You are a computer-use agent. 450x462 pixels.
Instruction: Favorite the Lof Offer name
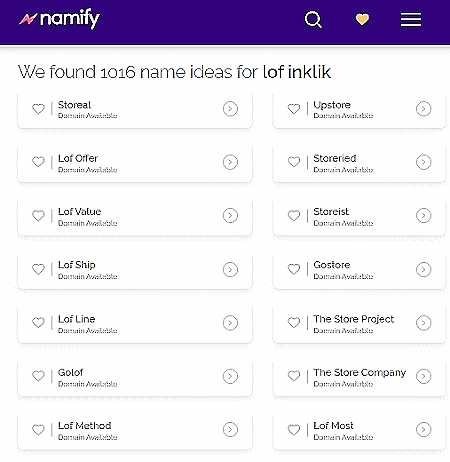tap(38, 162)
